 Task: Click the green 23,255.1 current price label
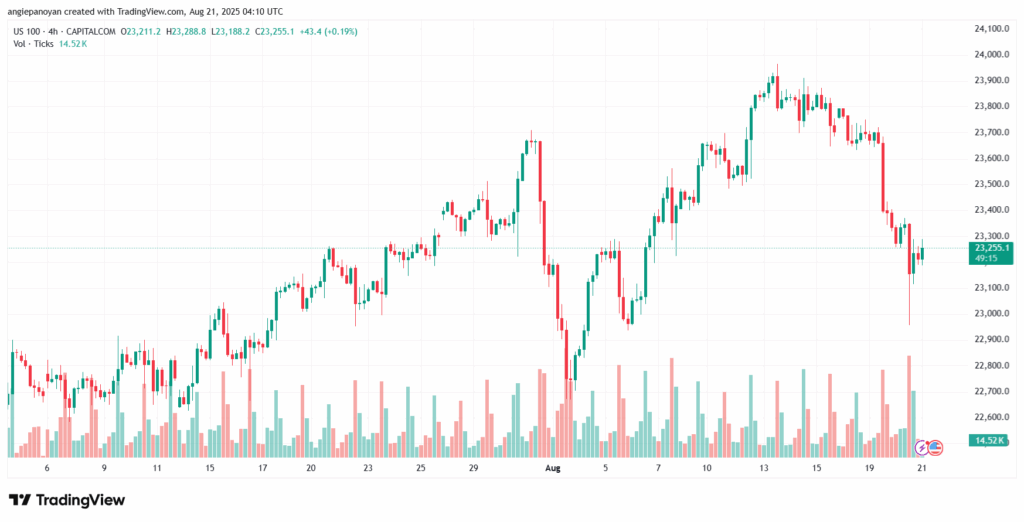coord(989,247)
